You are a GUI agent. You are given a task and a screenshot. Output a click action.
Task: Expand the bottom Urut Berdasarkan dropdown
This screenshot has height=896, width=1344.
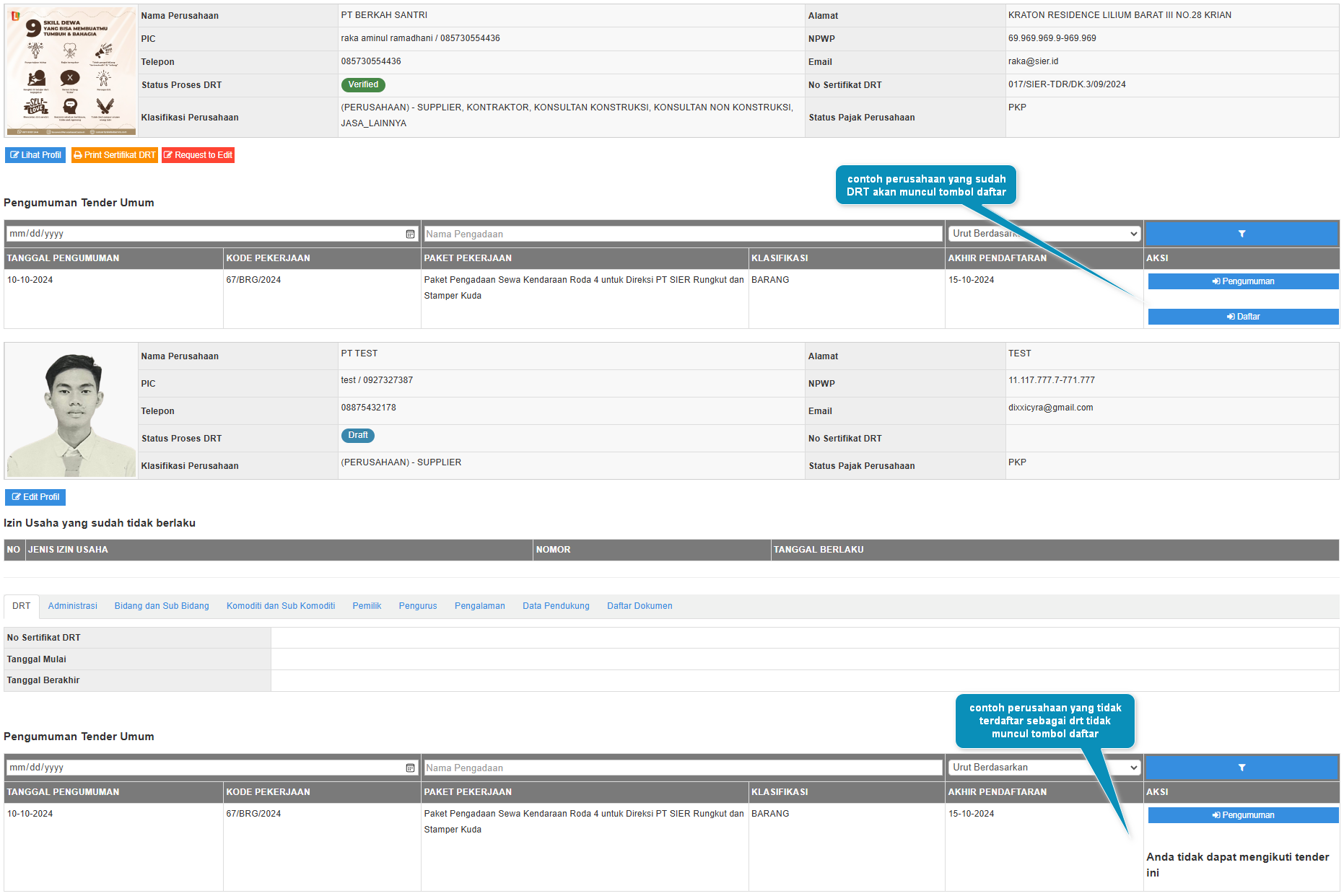(x=1044, y=768)
